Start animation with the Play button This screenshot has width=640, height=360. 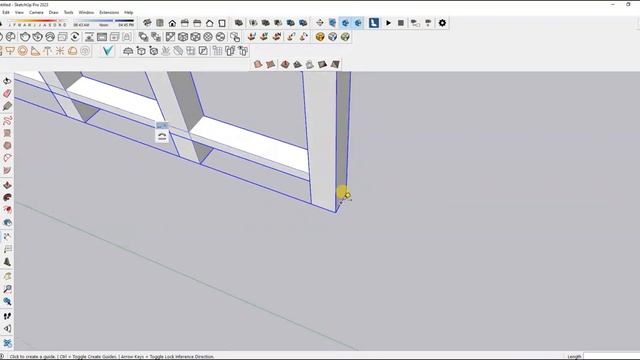388,23
